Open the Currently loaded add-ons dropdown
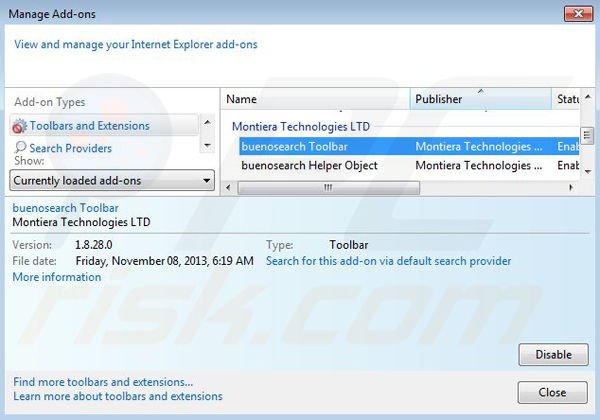The height and width of the screenshot is (420, 600). point(112,180)
